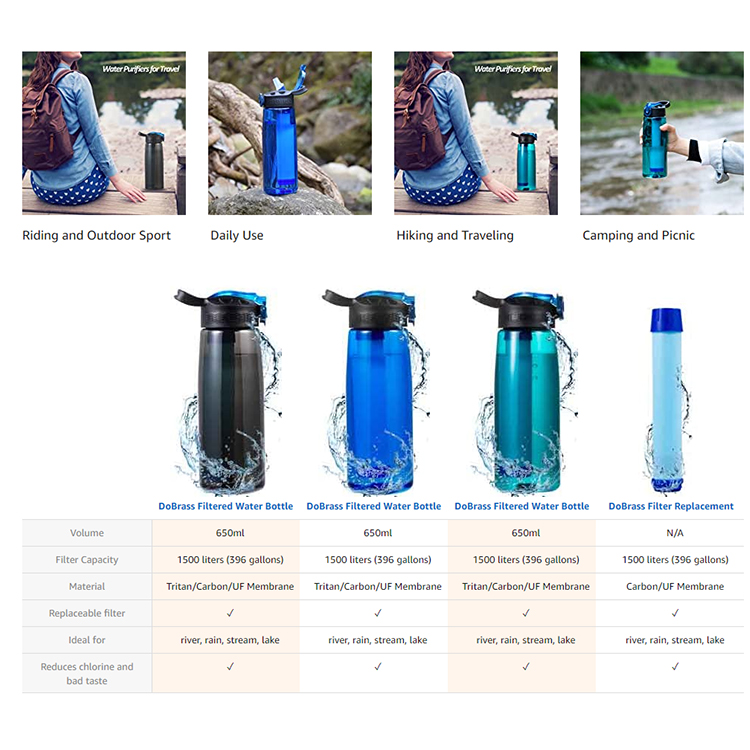
Task: Select the blue DoBrass bottle image
Action: (x=377, y=391)
